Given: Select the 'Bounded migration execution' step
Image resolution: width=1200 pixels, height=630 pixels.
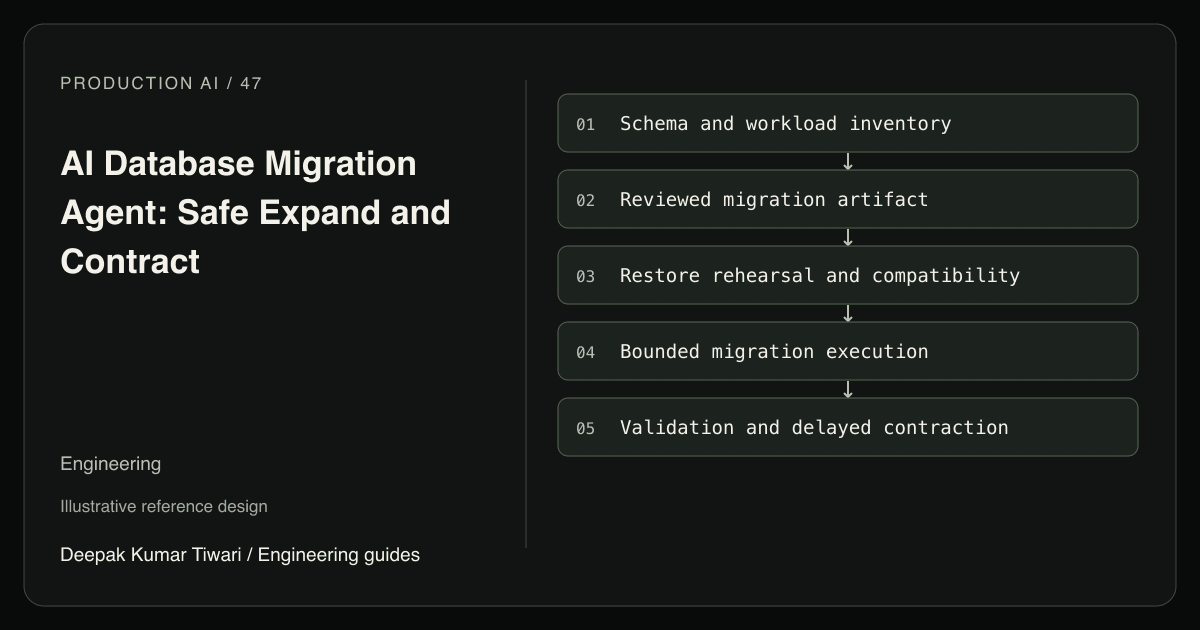Looking at the screenshot, I should pyautogui.click(x=848, y=351).
